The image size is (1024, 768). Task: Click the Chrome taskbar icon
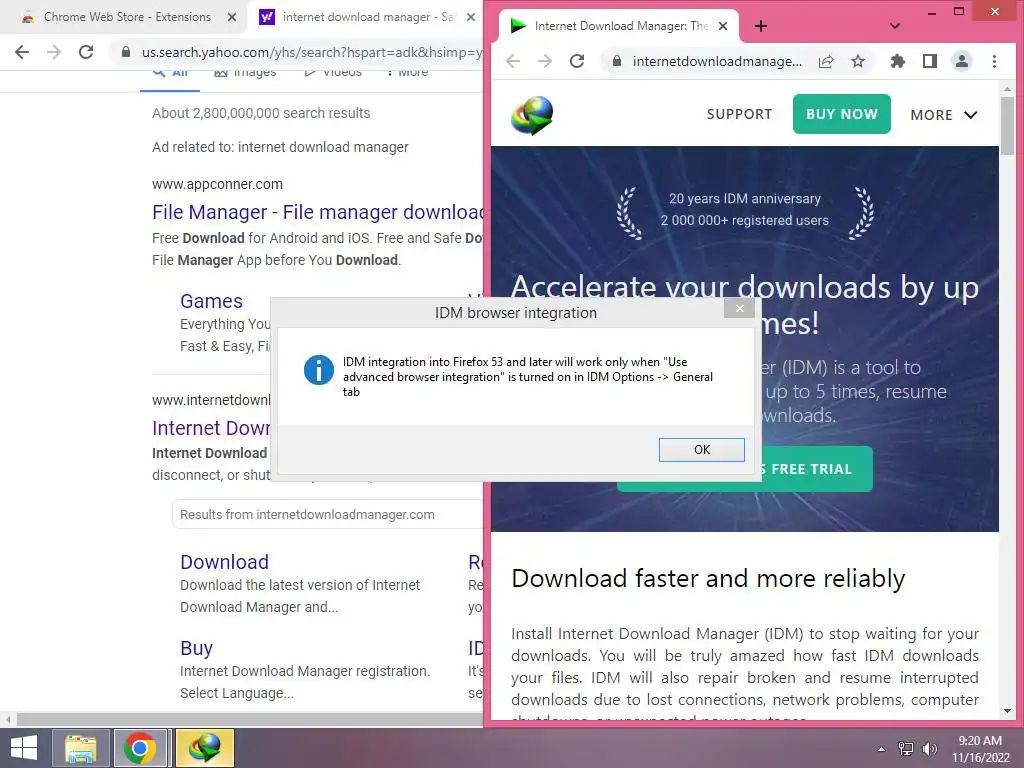[139, 748]
